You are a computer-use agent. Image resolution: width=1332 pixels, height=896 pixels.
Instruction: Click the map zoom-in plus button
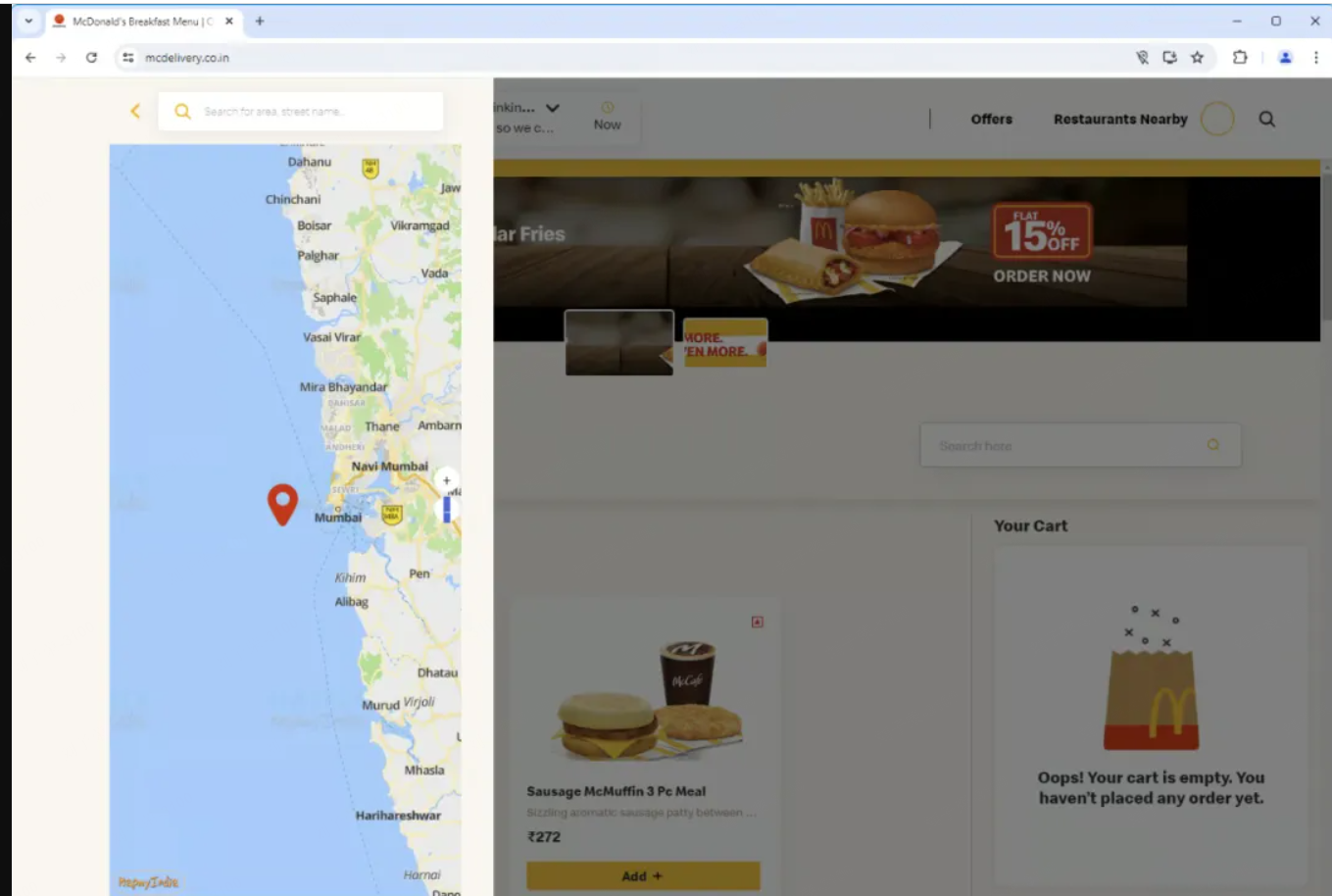(446, 480)
